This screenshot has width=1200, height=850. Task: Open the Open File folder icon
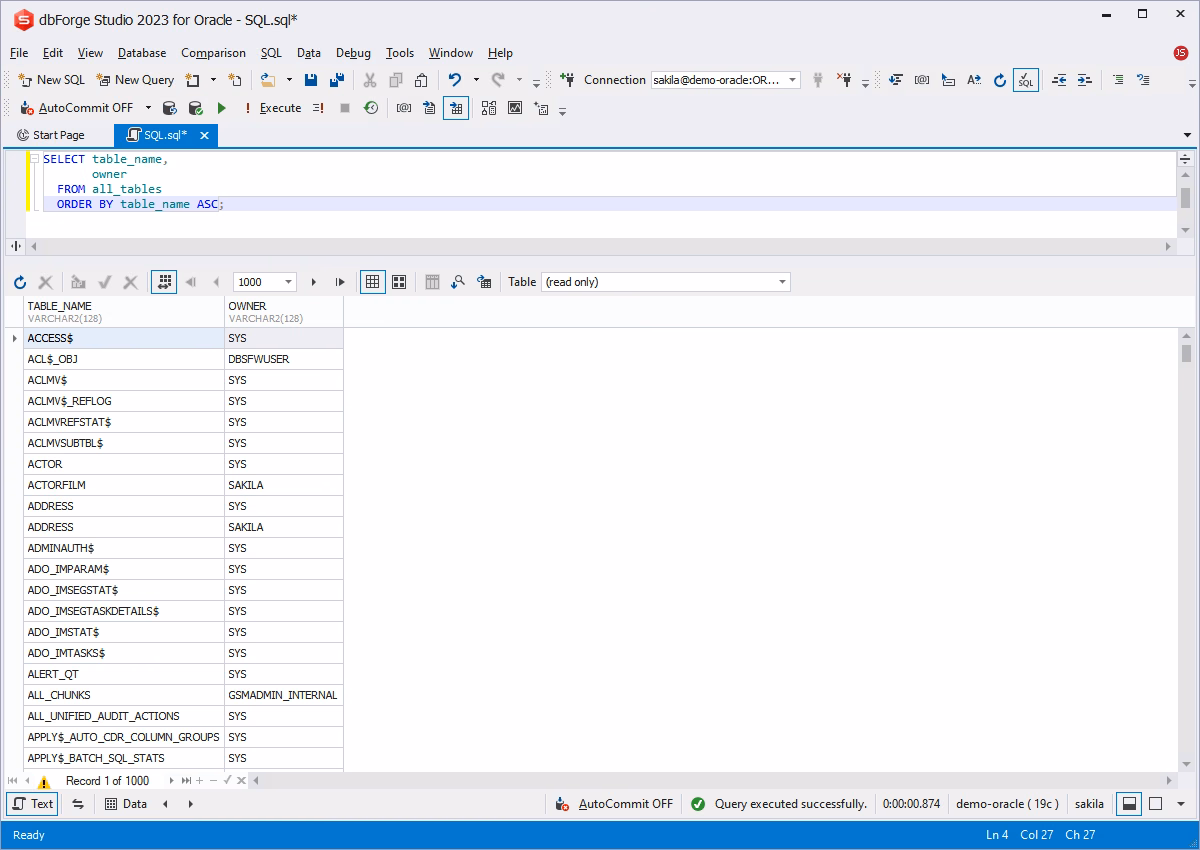tap(268, 80)
